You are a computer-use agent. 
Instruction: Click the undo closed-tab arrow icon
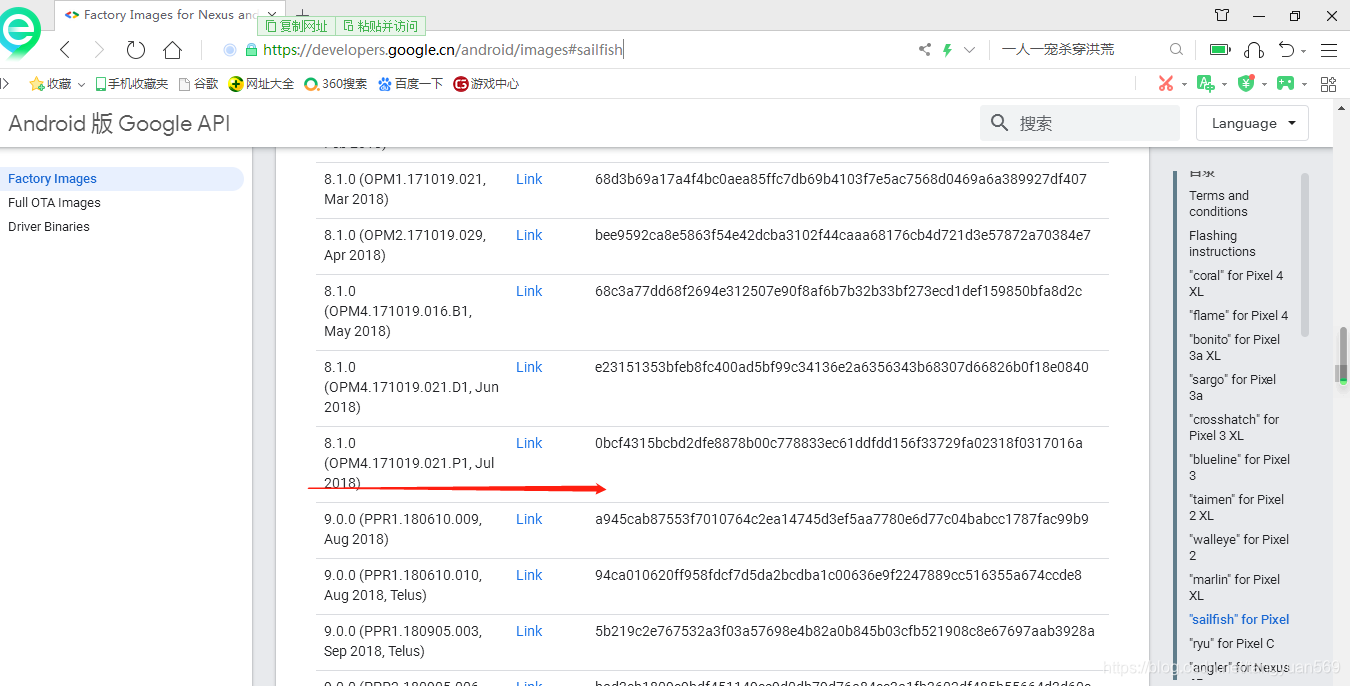click(x=1287, y=50)
